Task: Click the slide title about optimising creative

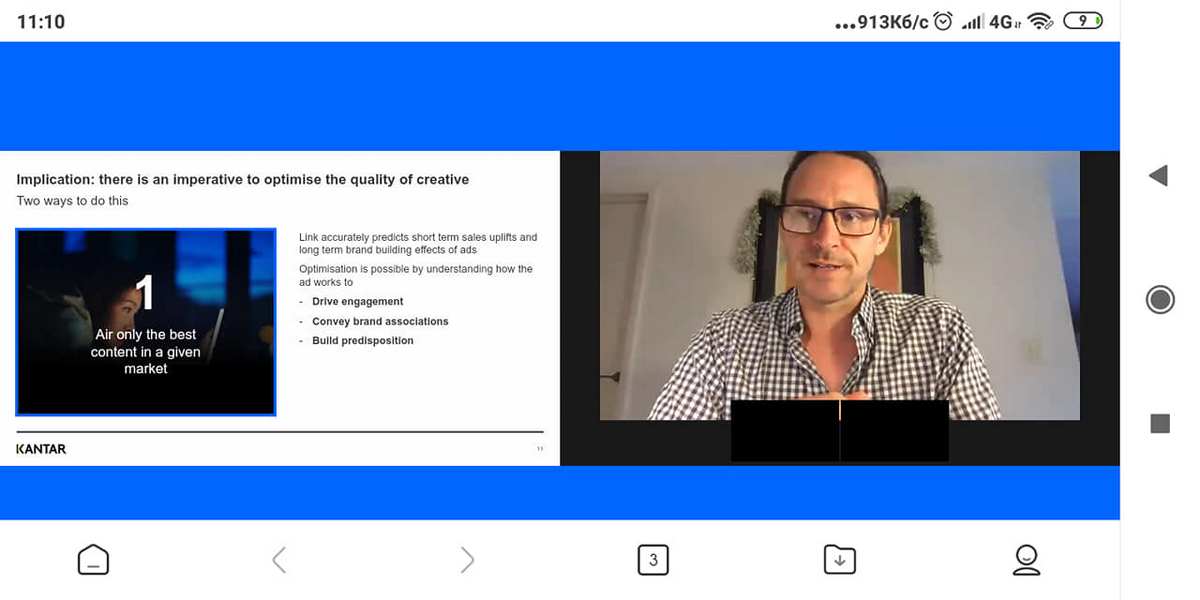Action: (x=243, y=180)
